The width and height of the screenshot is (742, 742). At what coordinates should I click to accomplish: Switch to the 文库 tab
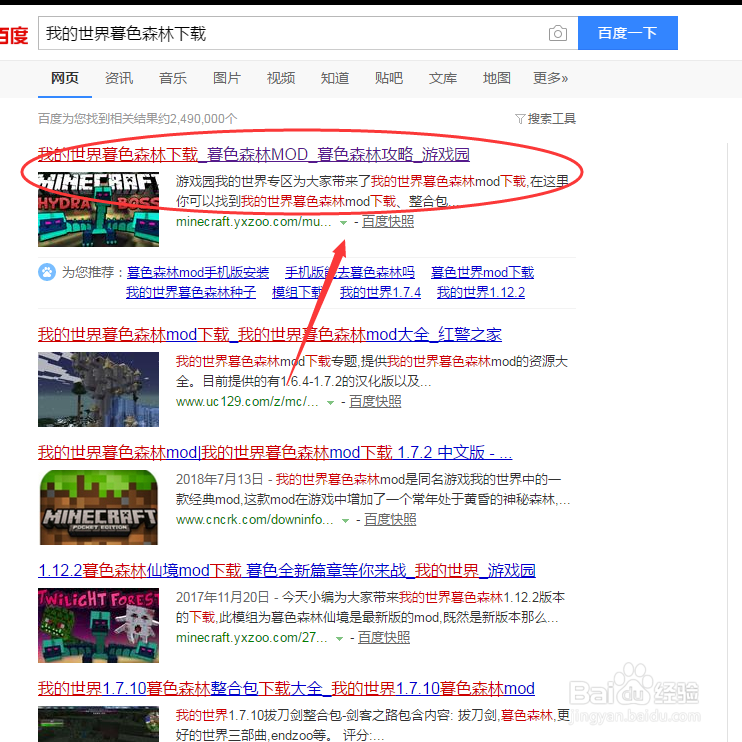point(442,78)
